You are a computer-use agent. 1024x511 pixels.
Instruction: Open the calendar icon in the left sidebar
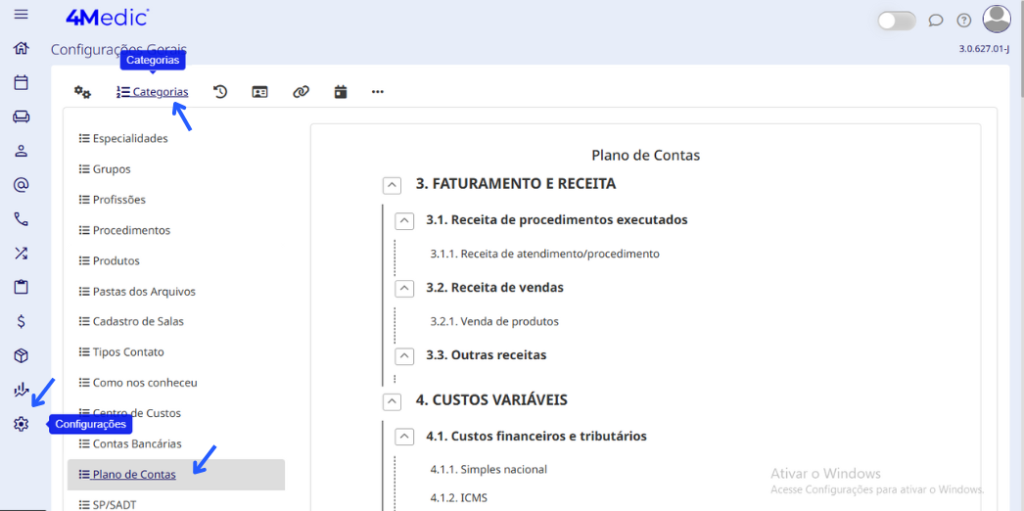(x=21, y=83)
